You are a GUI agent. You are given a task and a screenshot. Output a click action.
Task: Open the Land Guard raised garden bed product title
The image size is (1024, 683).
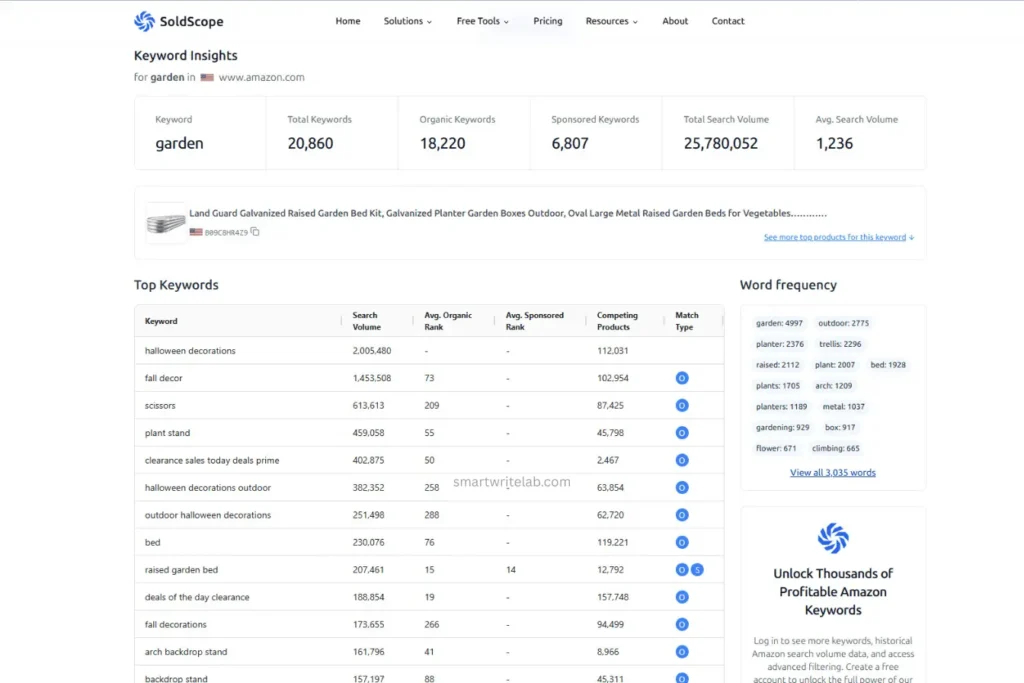pos(508,214)
